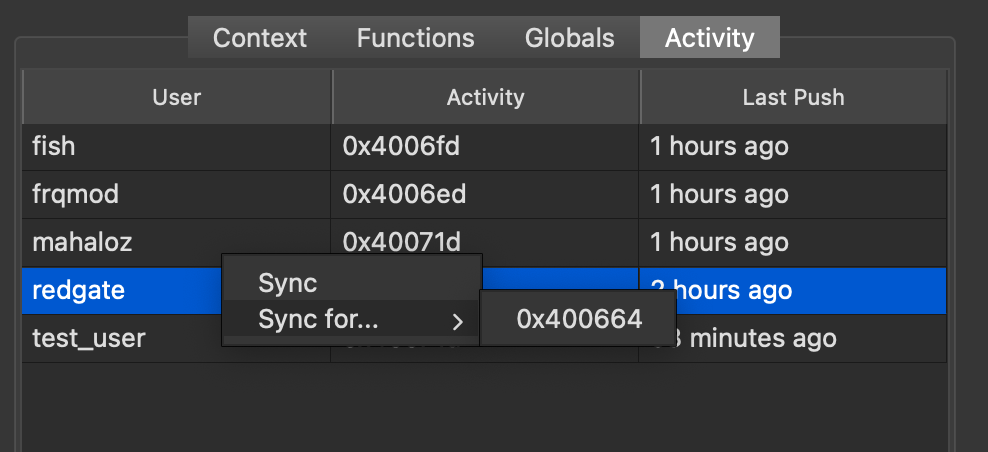Select 0x400664 in the submenu
The image size is (988, 452).
(x=579, y=319)
